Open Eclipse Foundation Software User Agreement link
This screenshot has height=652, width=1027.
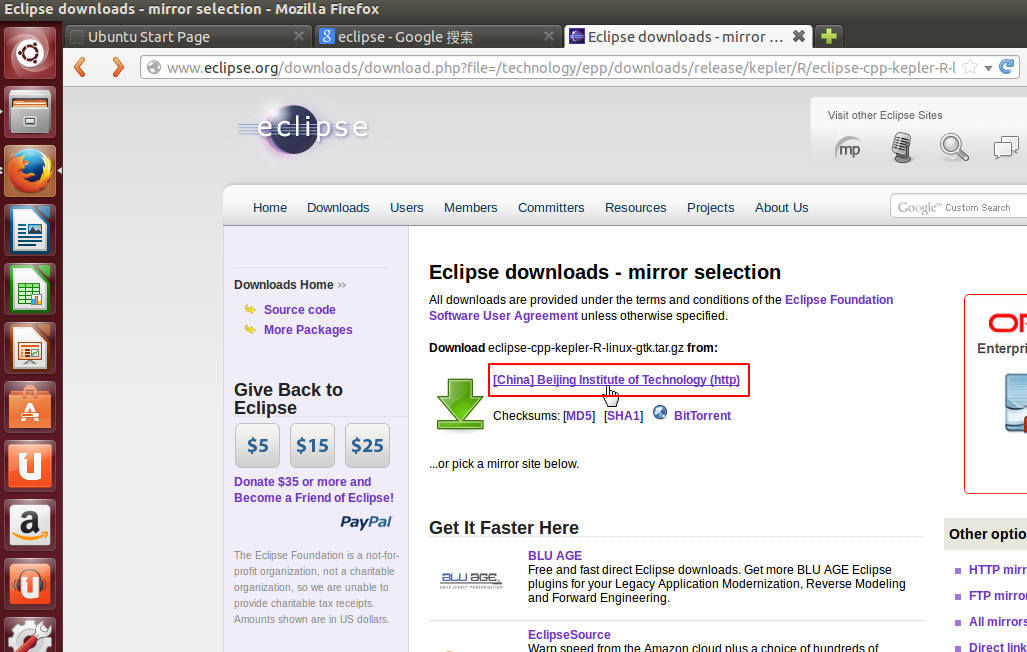(661, 307)
